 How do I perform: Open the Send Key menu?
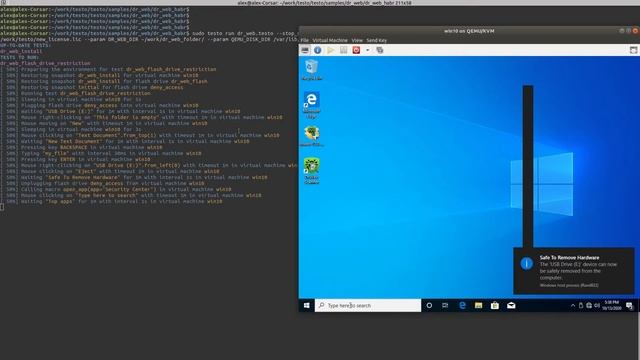(x=376, y=40)
